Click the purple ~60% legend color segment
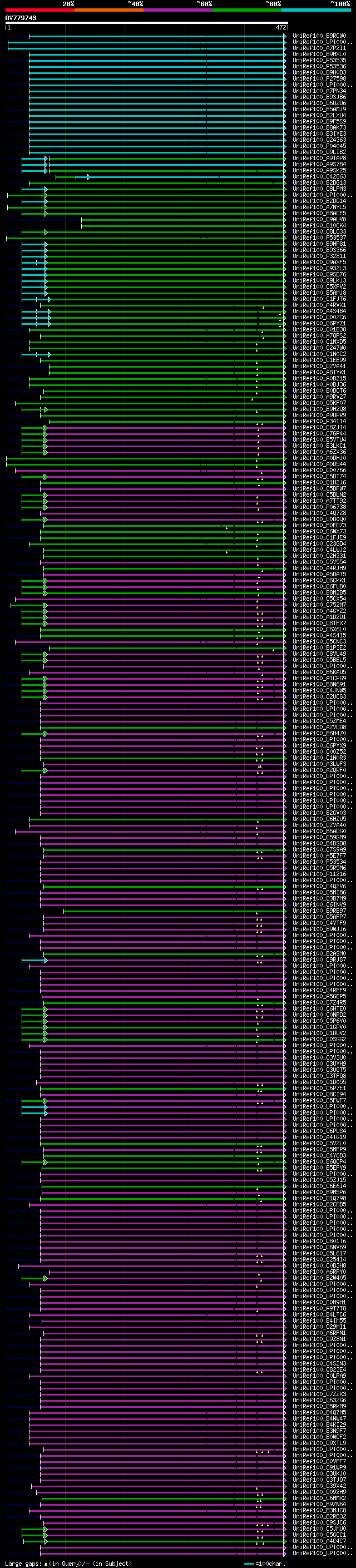 (177, 10)
